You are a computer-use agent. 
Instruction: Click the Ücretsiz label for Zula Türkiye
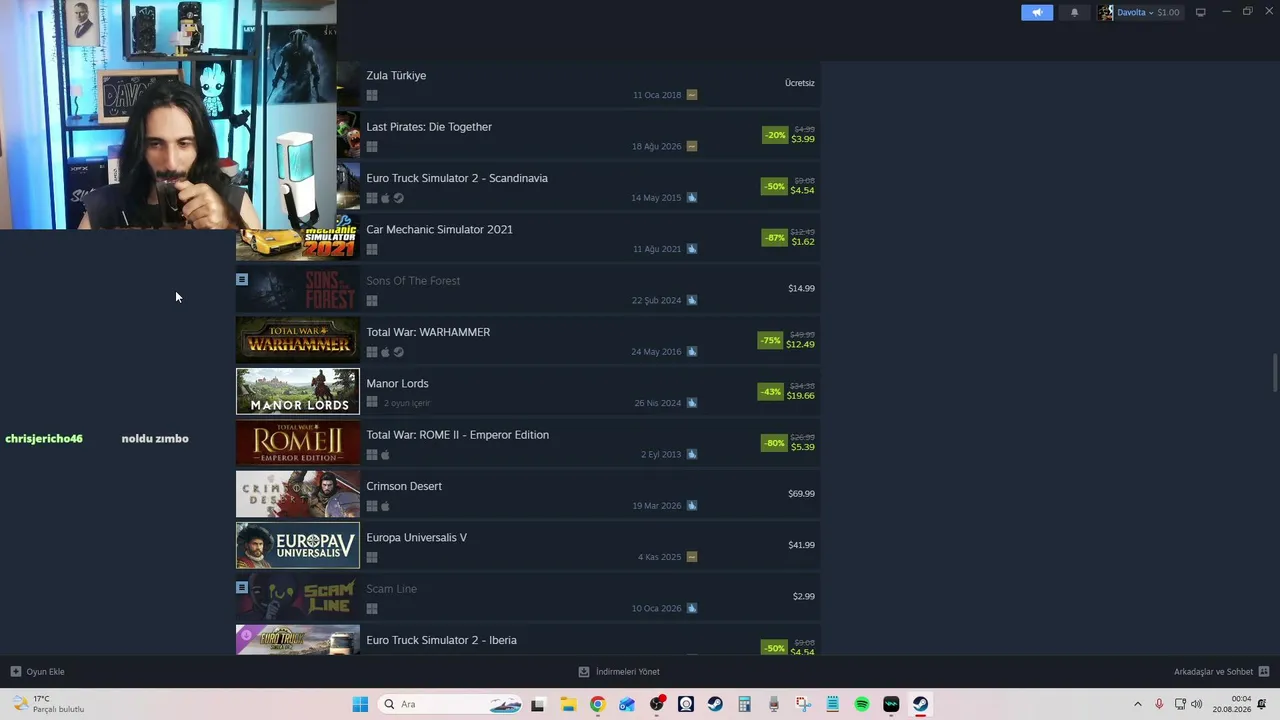click(x=800, y=83)
